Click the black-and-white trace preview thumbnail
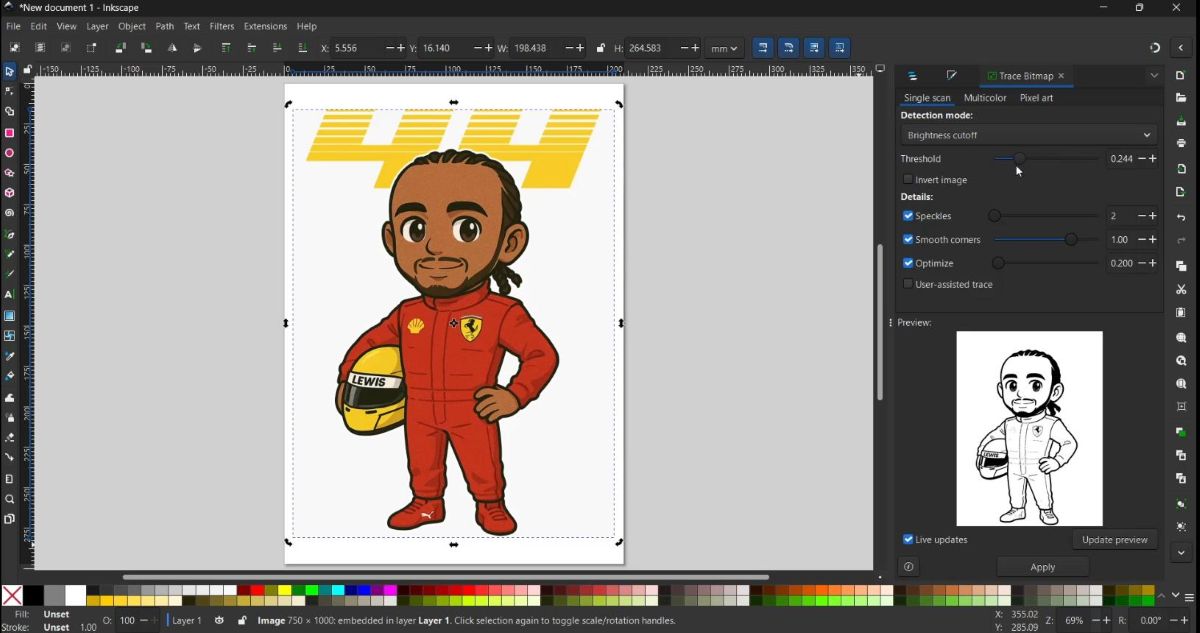The image size is (1200, 633). [x=1029, y=428]
